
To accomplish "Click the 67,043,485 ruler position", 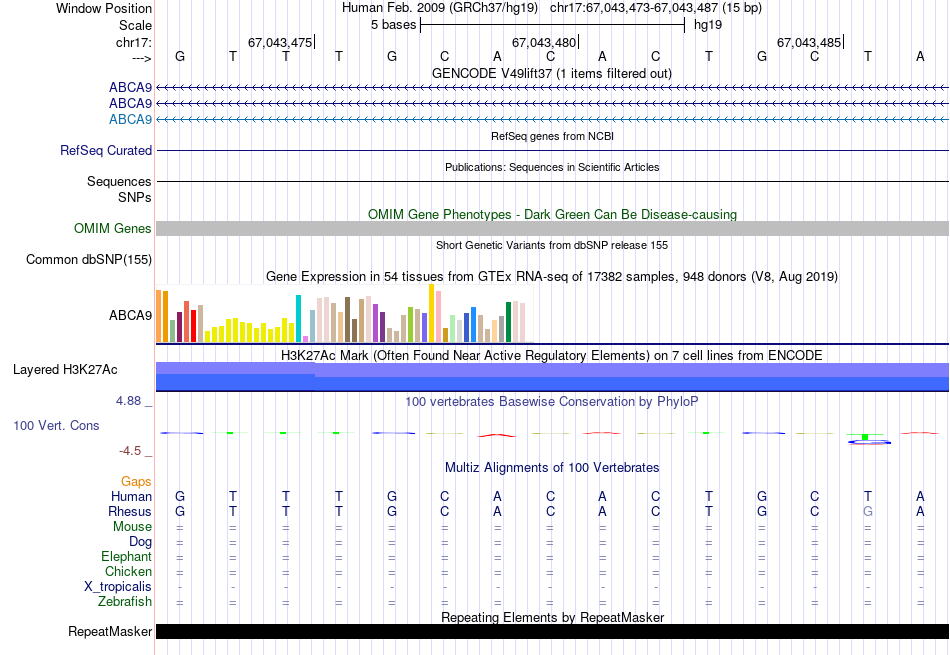I will tap(809, 42).
